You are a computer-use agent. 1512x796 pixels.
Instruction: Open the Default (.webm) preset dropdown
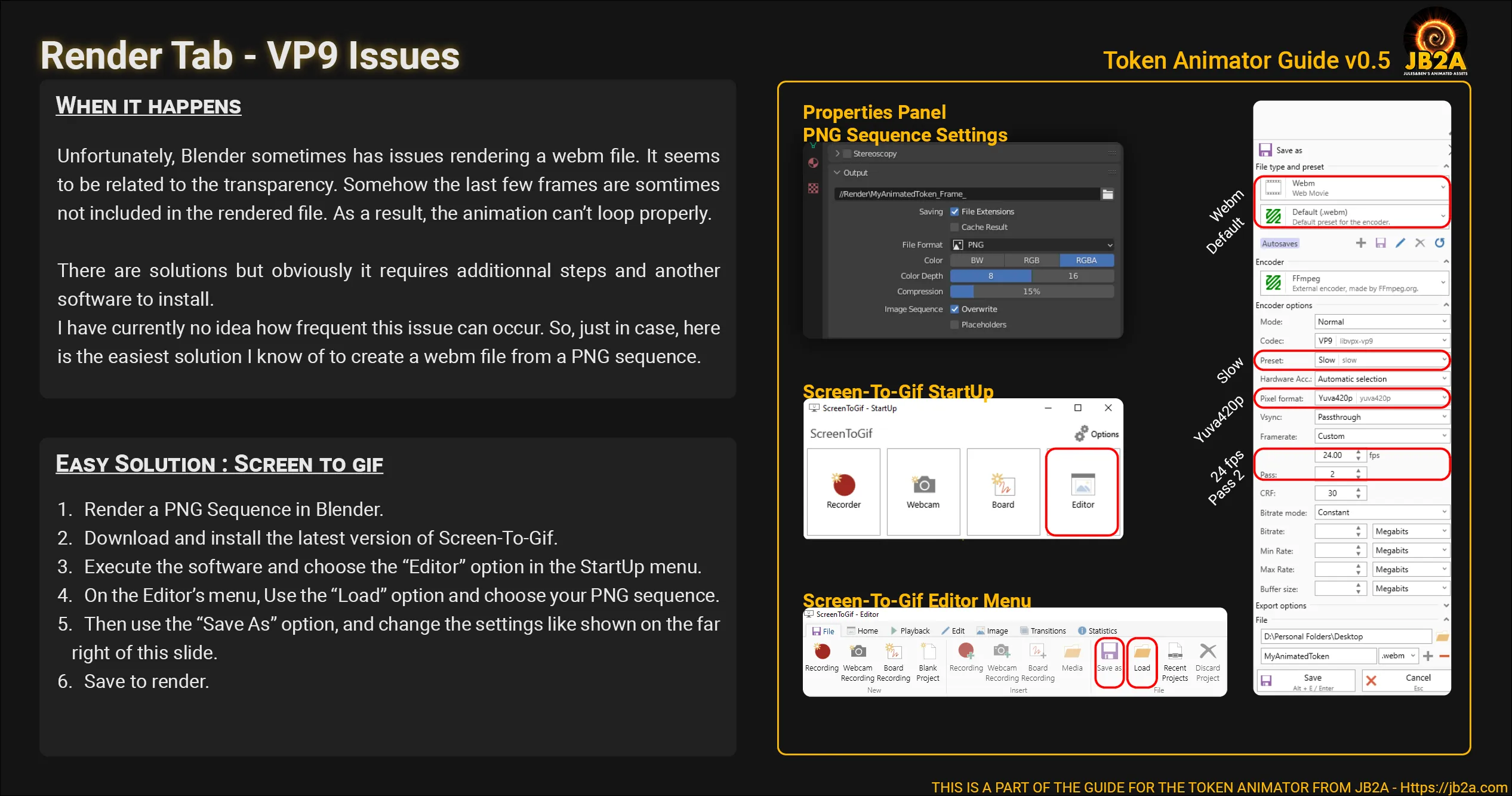tap(1354, 217)
